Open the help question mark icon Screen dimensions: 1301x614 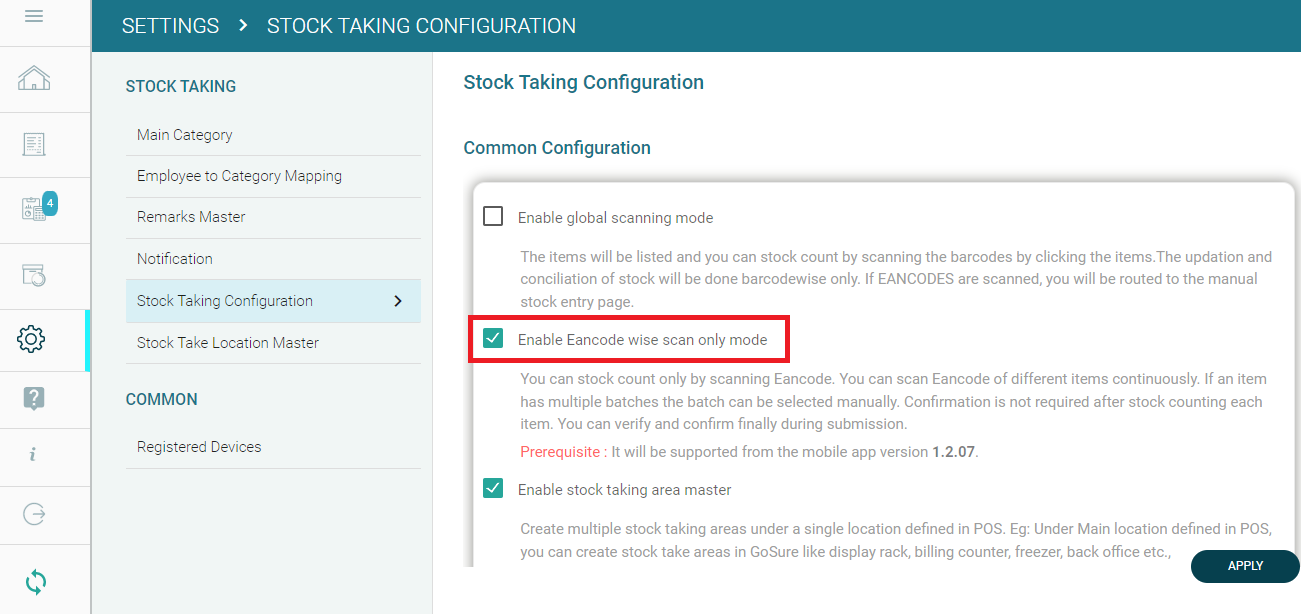pos(33,399)
